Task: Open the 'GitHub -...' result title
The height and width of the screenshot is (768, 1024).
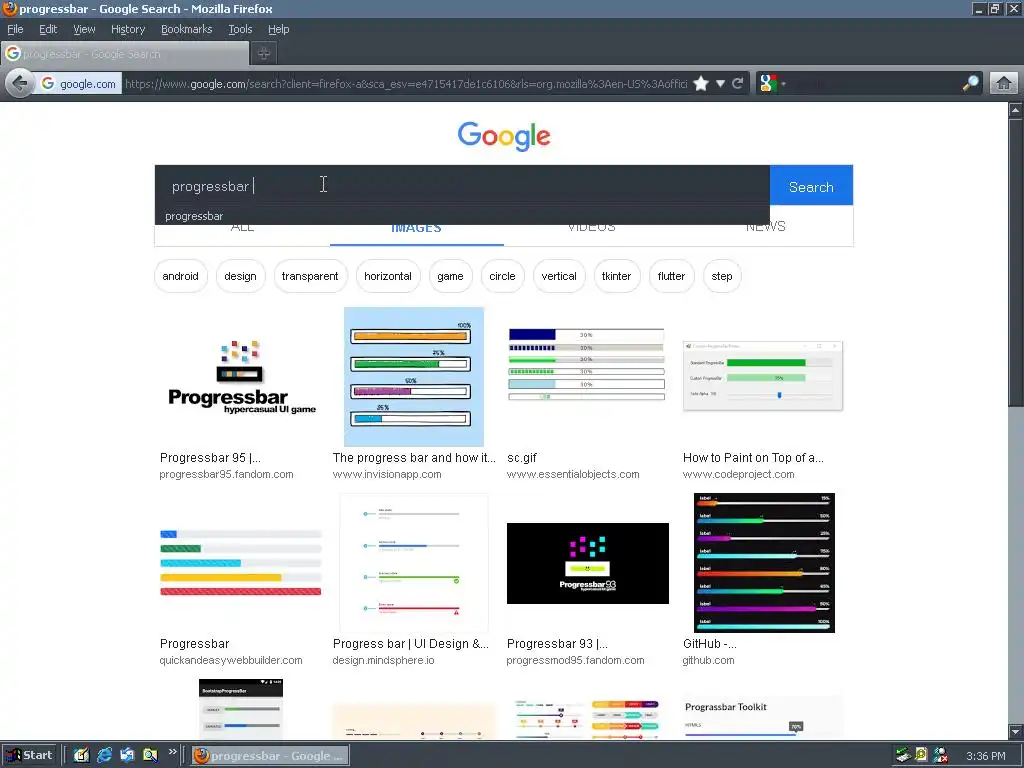Action: (x=709, y=644)
